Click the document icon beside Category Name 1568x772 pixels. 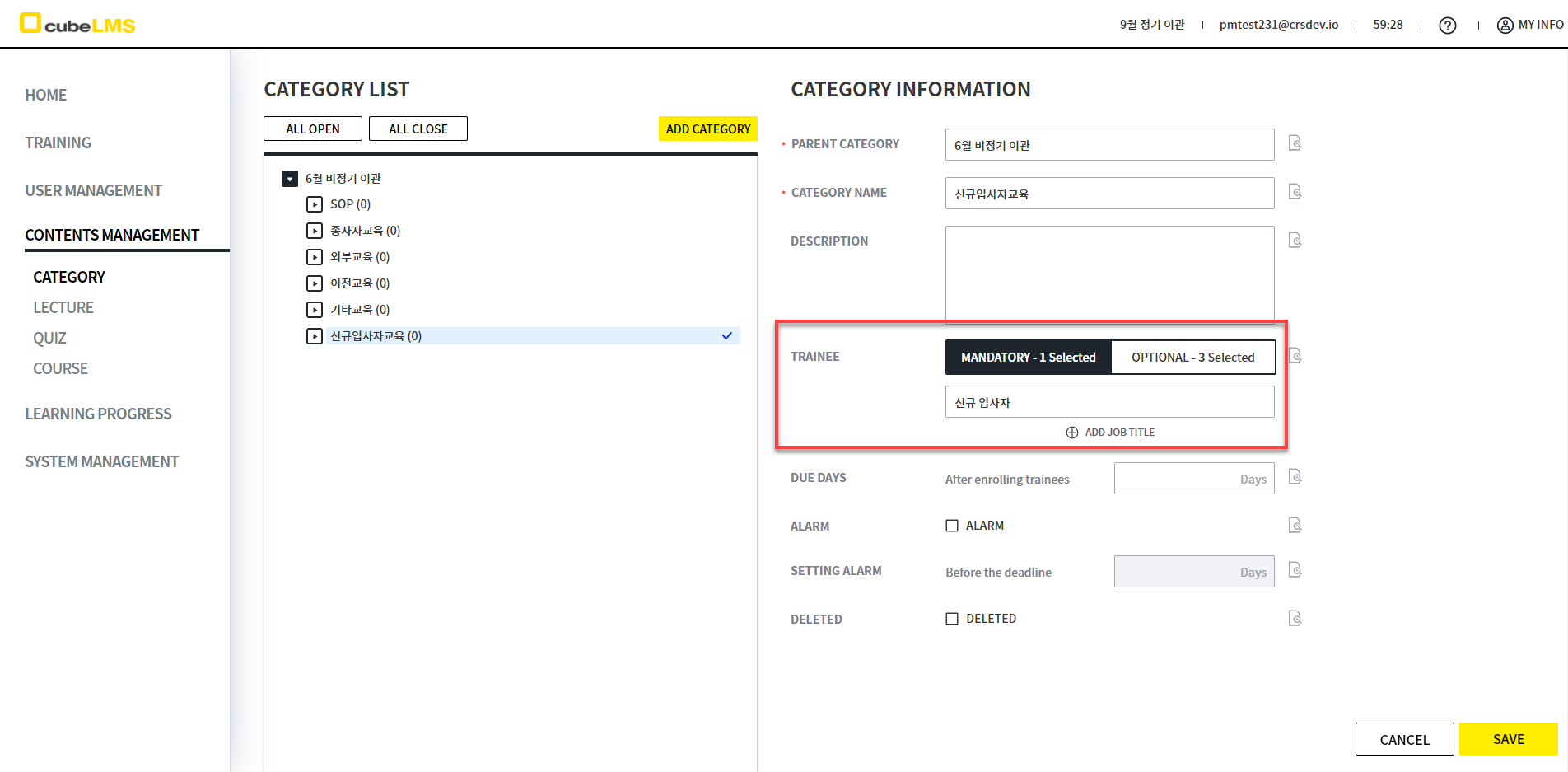tap(1295, 192)
